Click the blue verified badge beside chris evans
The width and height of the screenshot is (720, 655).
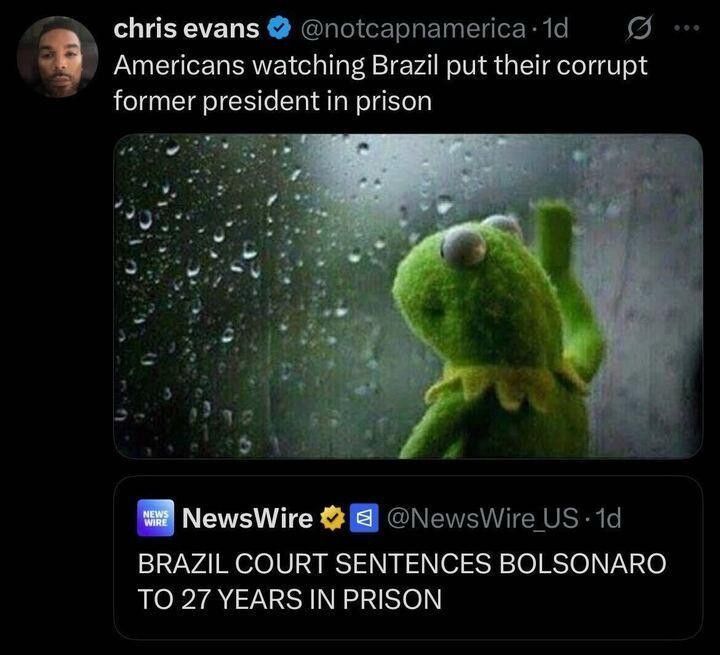(279, 29)
